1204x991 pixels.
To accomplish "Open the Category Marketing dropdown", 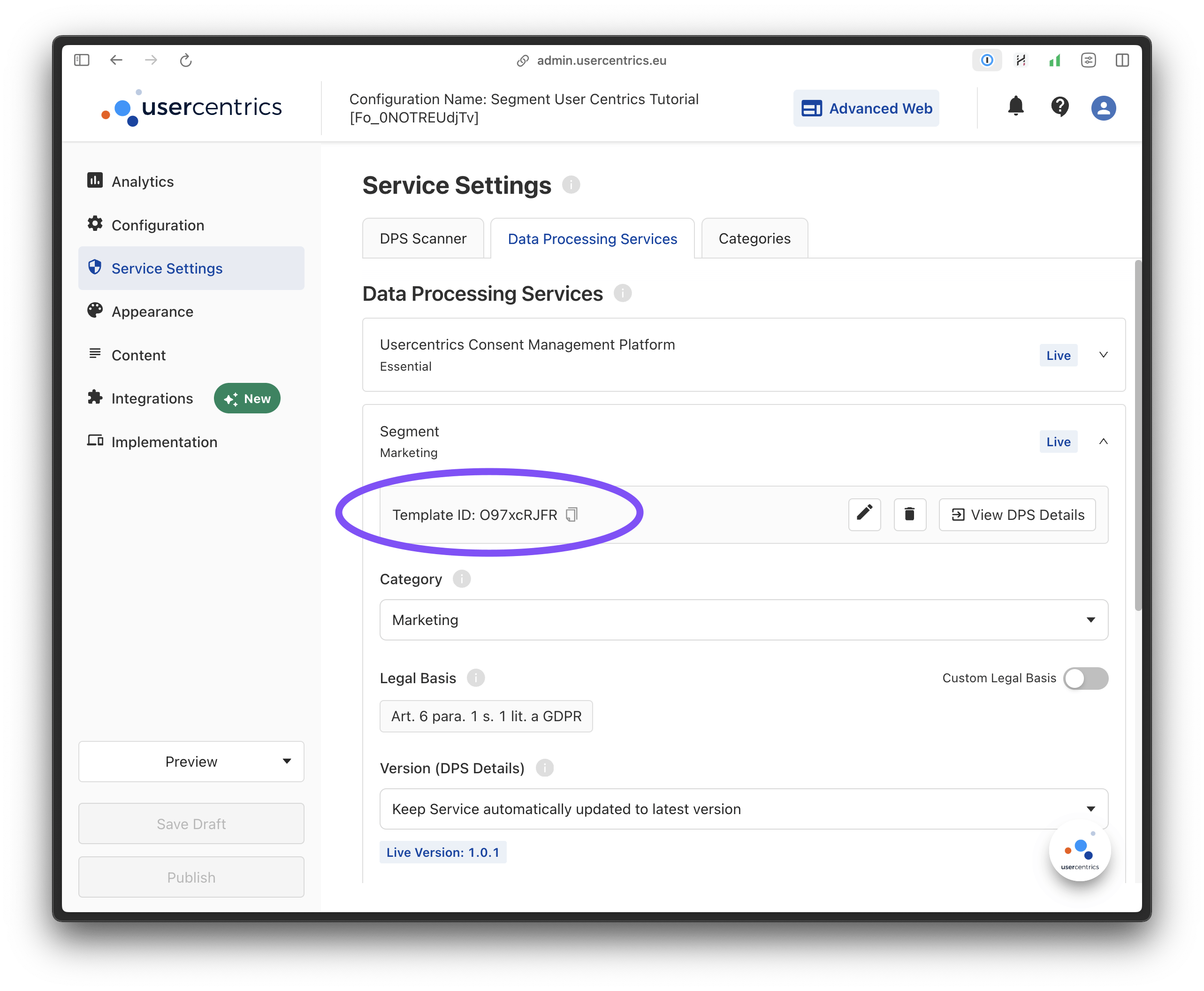I will [743, 620].
